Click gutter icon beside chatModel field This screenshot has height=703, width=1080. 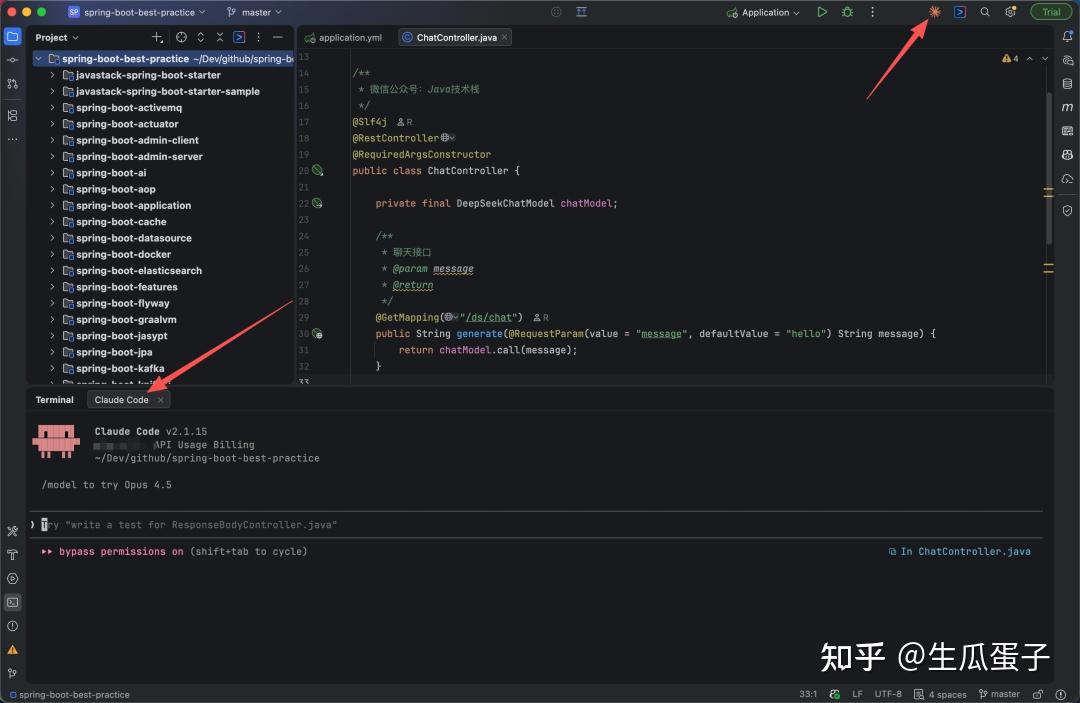pos(318,203)
